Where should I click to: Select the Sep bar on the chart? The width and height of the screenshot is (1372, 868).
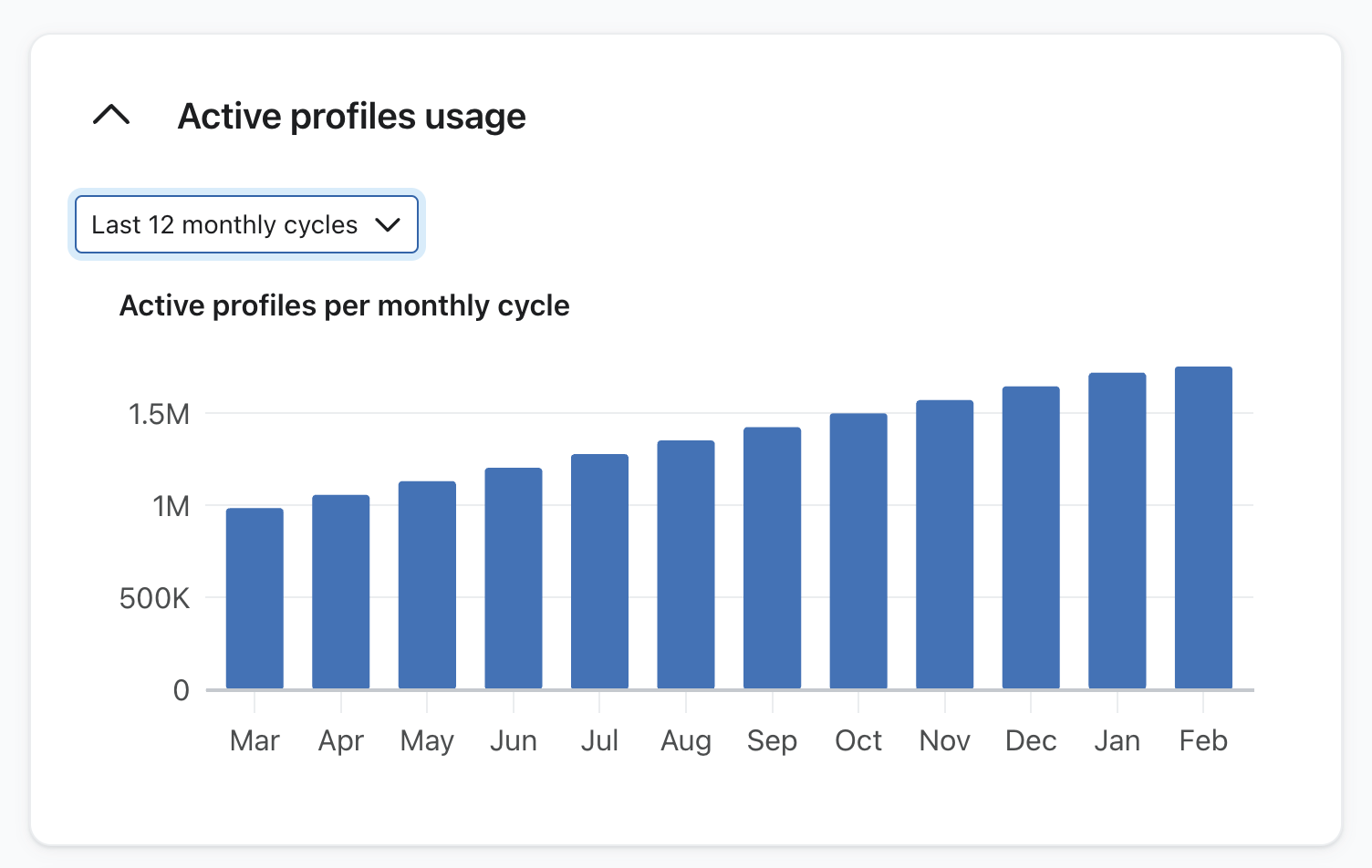pyautogui.click(x=771, y=558)
